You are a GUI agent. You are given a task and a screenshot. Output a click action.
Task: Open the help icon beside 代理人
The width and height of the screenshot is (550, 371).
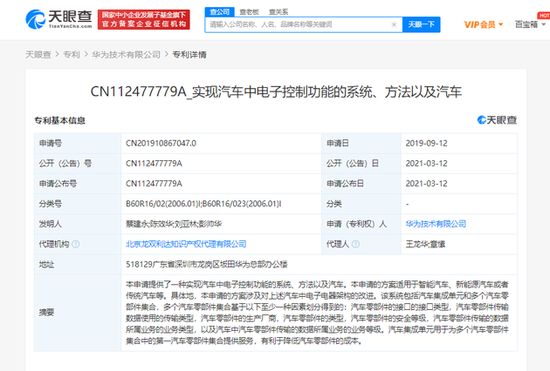(x=355, y=244)
